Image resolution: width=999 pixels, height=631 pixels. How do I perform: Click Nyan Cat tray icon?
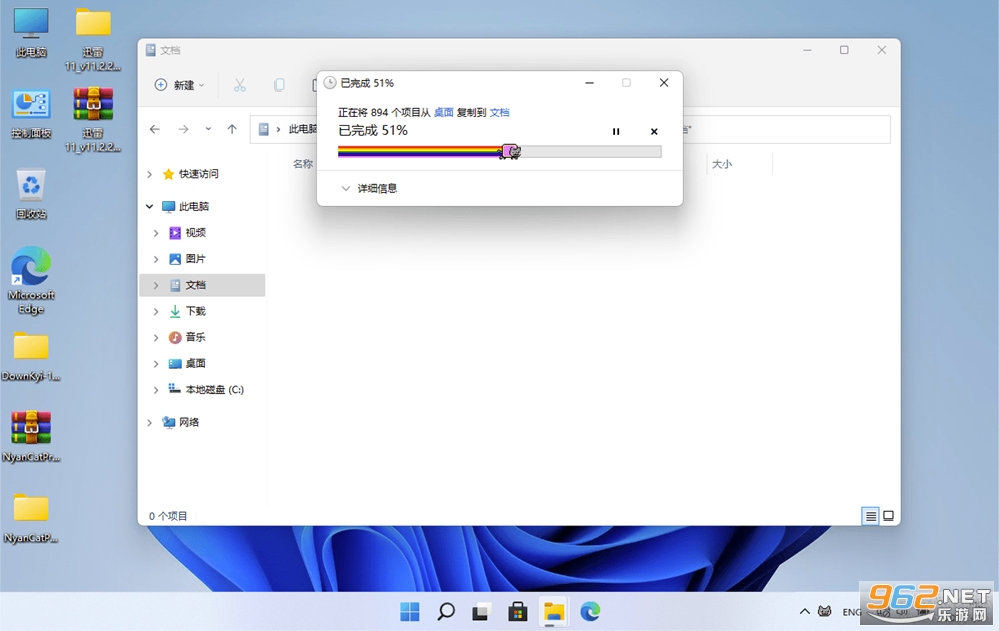click(x=824, y=612)
